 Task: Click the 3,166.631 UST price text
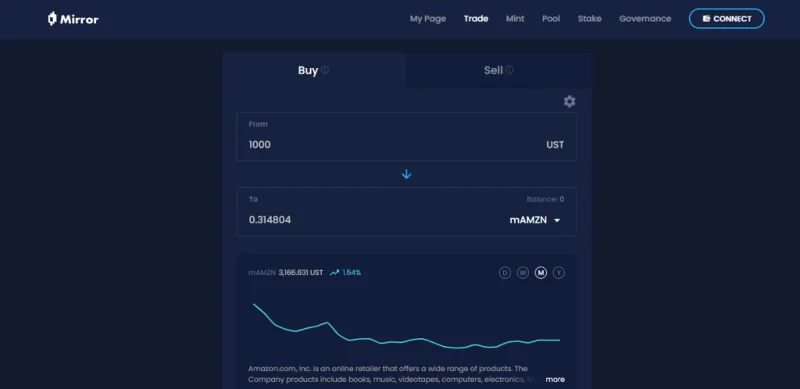pyautogui.click(x=301, y=273)
